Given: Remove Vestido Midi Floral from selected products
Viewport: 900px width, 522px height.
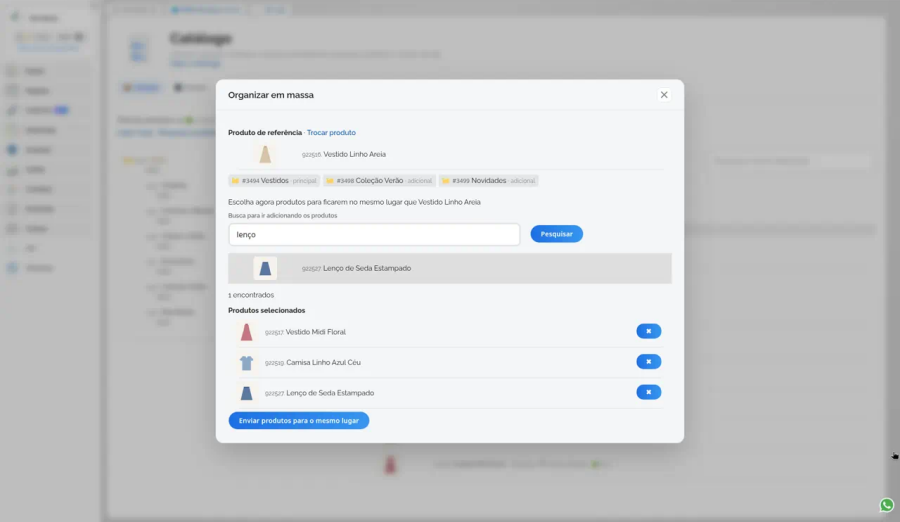Looking at the screenshot, I should pos(649,331).
